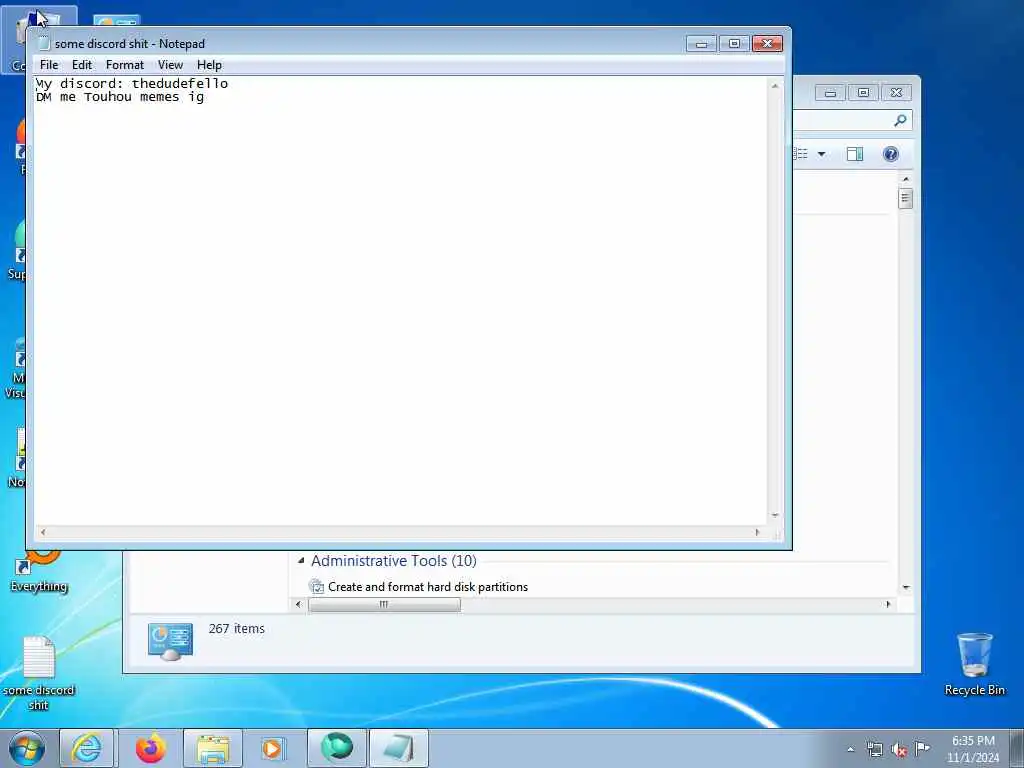1024x768 pixels.
Task: Click the Notepad title bar document icon
Action: click(x=44, y=43)
